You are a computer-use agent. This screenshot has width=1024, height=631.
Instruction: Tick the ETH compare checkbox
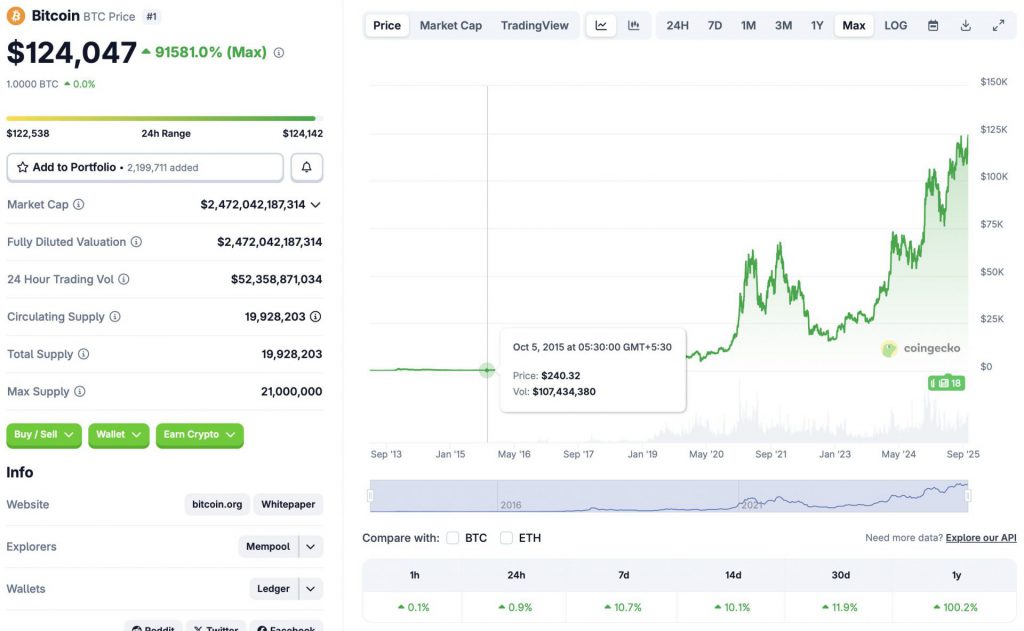click(x=507, y=538)
